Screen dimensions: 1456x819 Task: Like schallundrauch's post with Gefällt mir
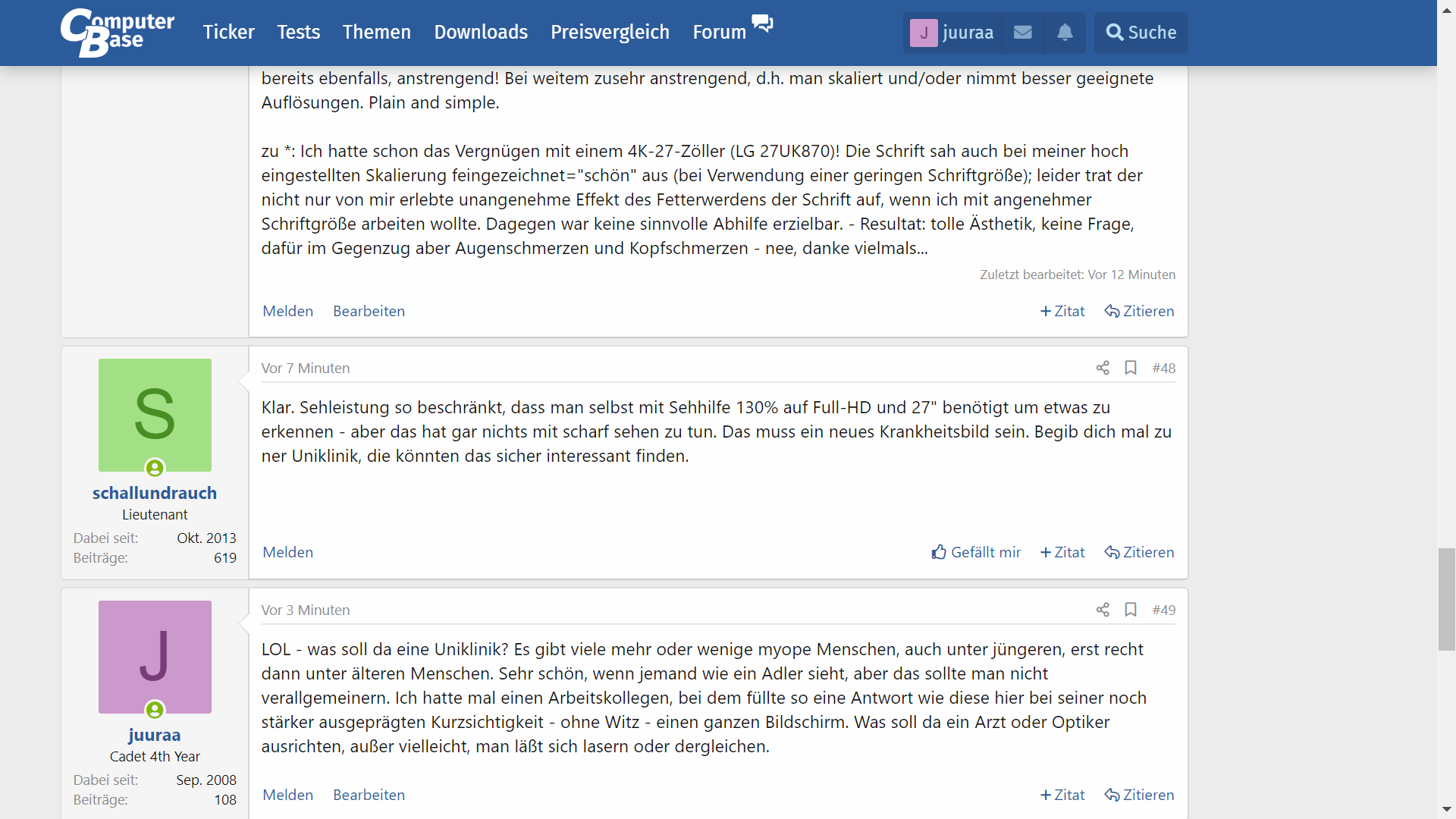coord(976,552)
